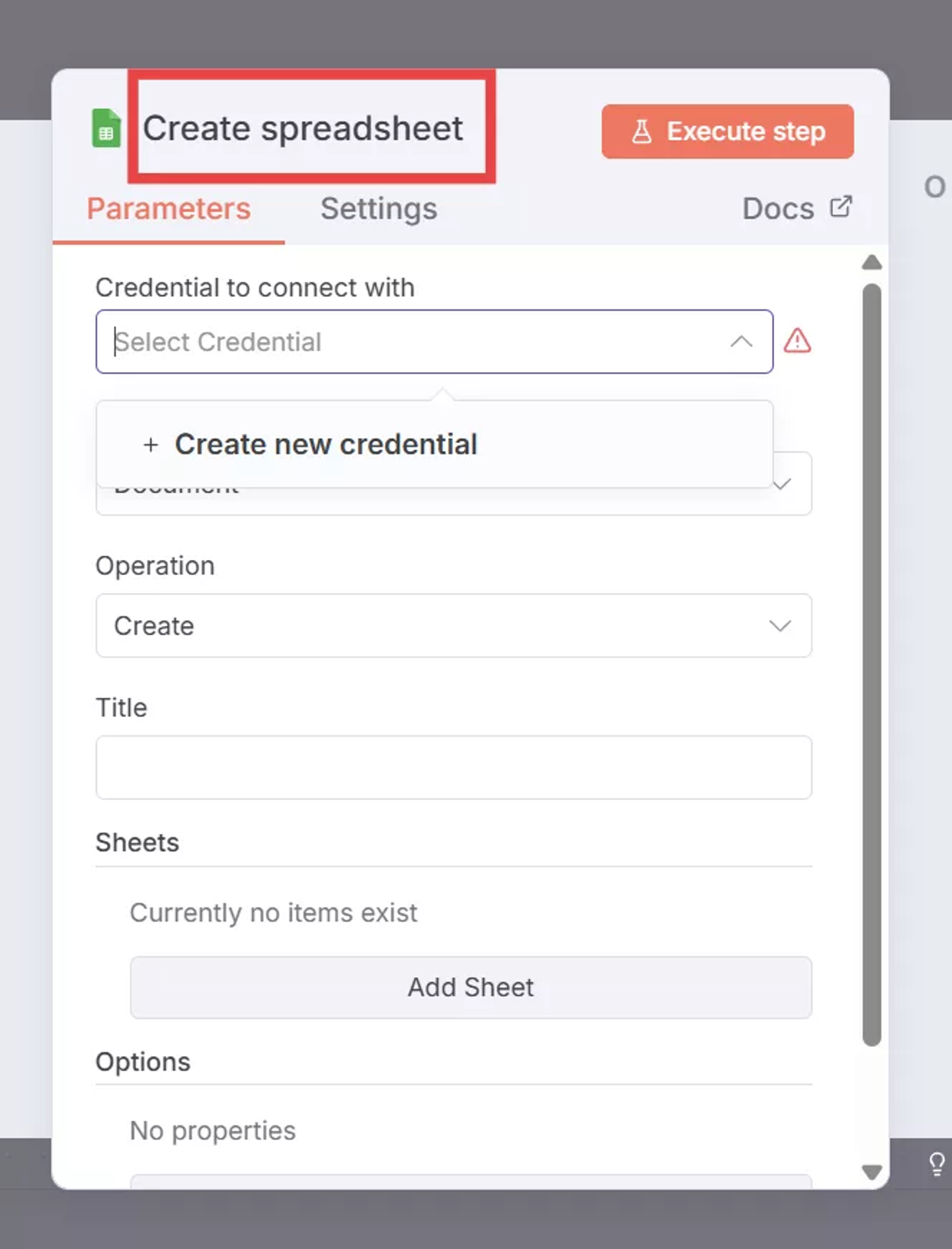Click the external link icon beside Docs
952x1249 pixels.
coord(841,208)
